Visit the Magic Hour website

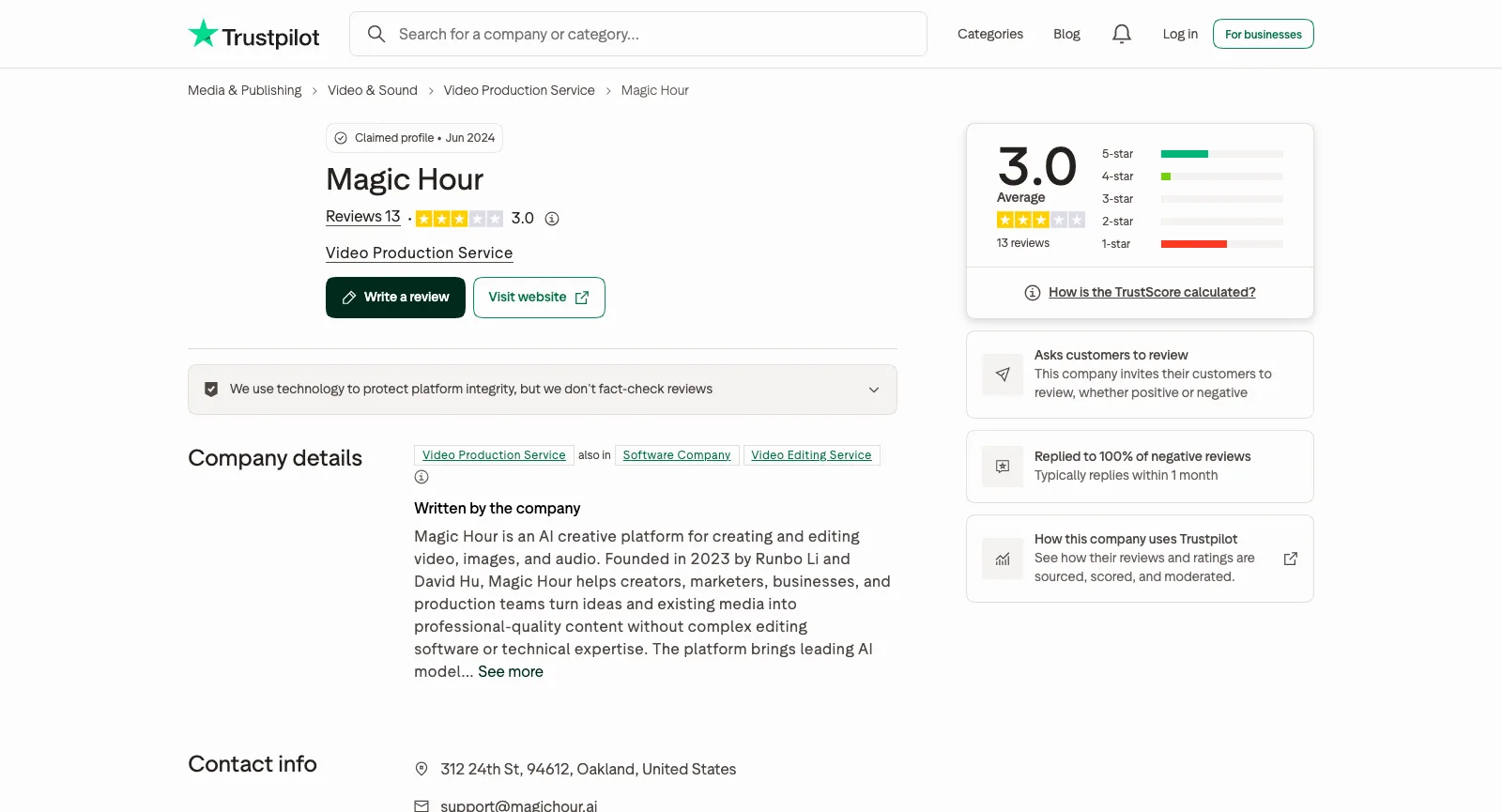point(539,298)
